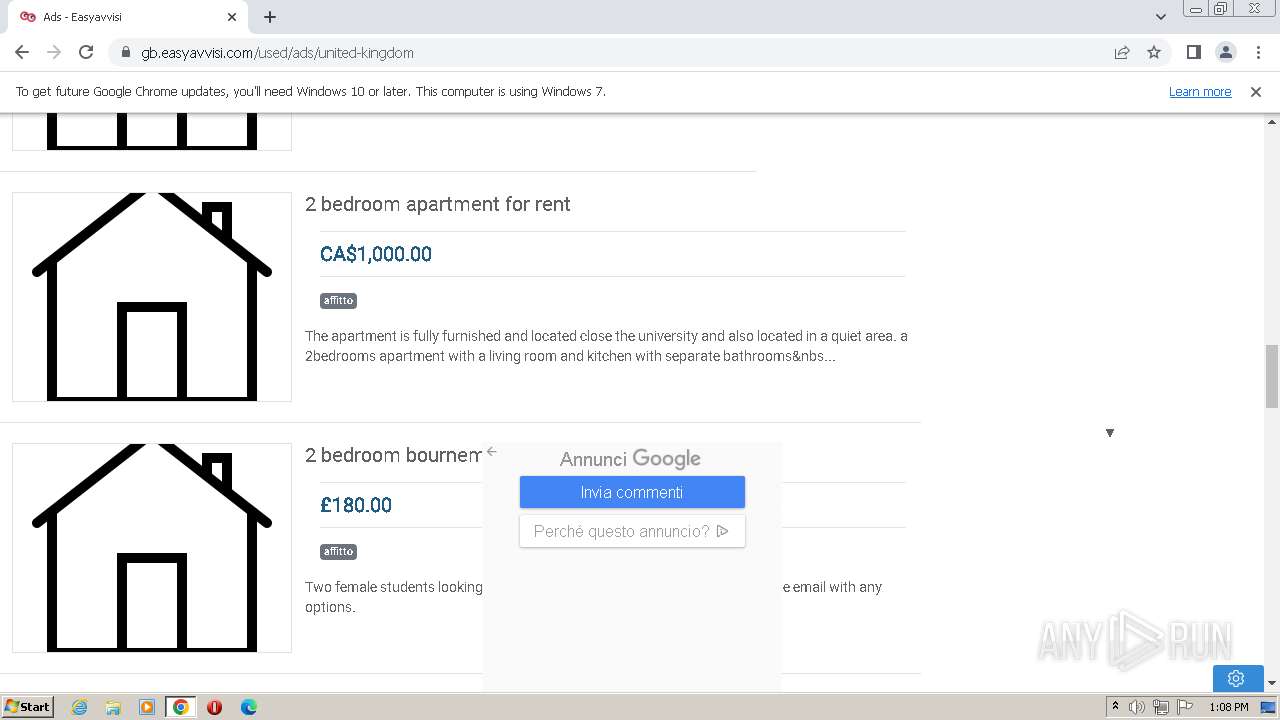Open Internet Explorer from the taskbar
Screen dimensions: 1280x720
click(79, 707)
